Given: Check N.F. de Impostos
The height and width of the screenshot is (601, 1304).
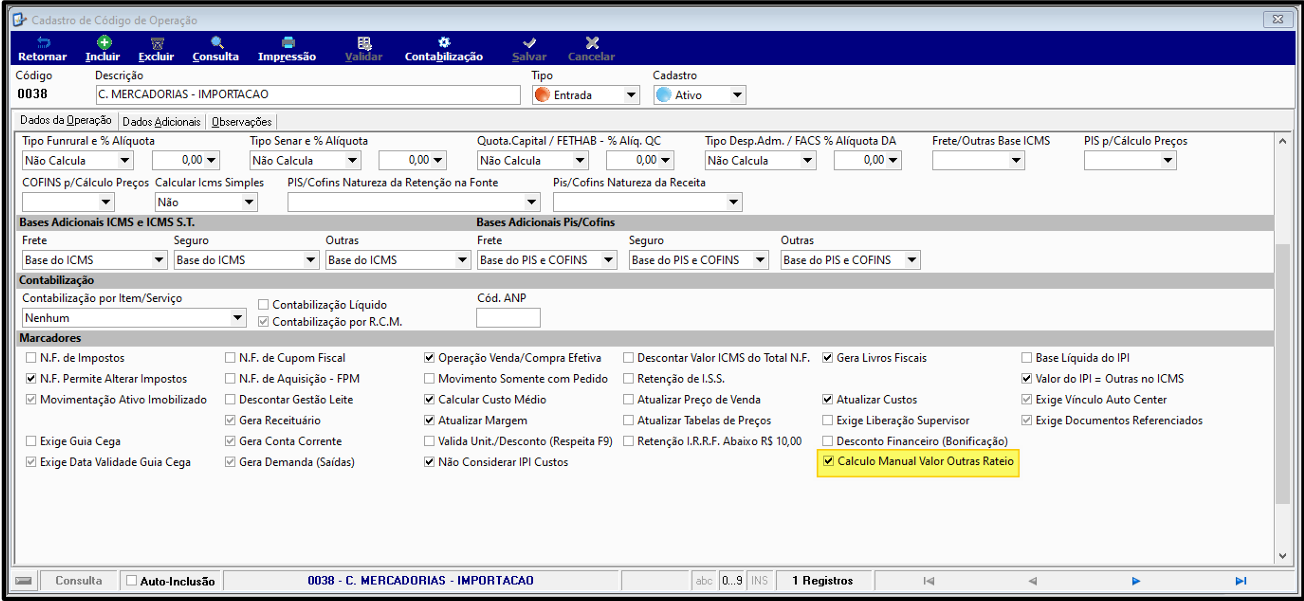Looking at the screenshot, I should coord(31,357).
